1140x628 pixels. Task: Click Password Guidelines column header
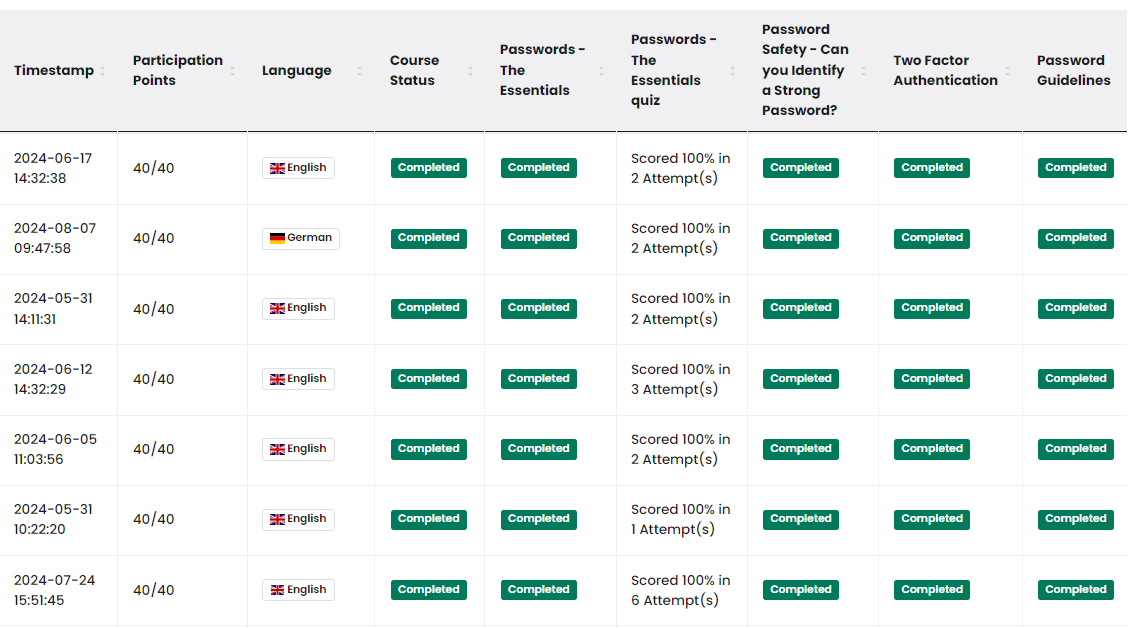click(1073, 71)
